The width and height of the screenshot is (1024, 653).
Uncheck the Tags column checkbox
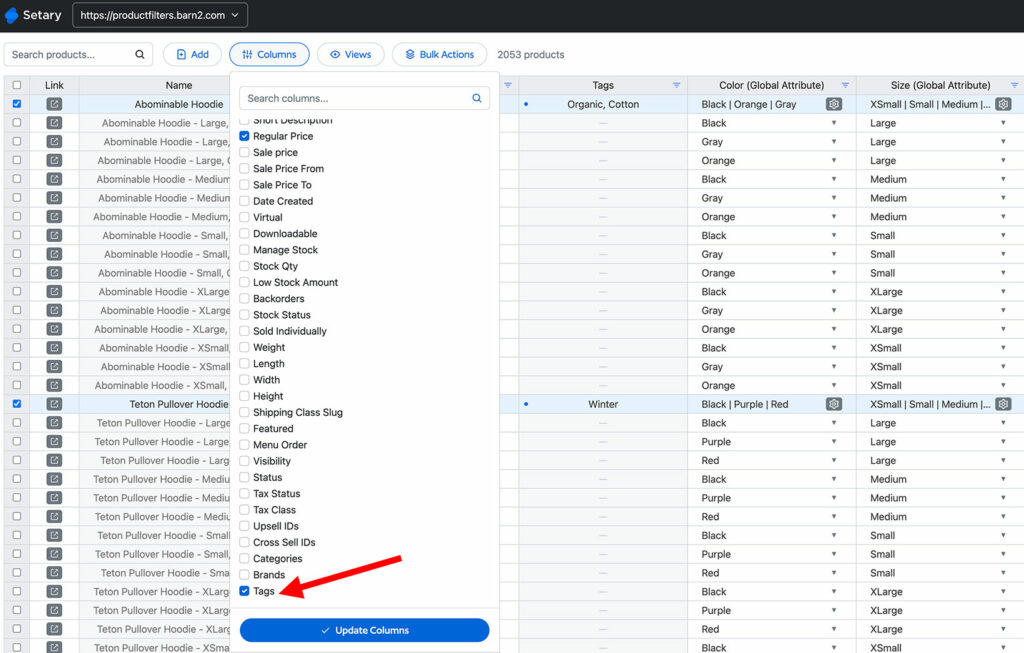point(244,591)
